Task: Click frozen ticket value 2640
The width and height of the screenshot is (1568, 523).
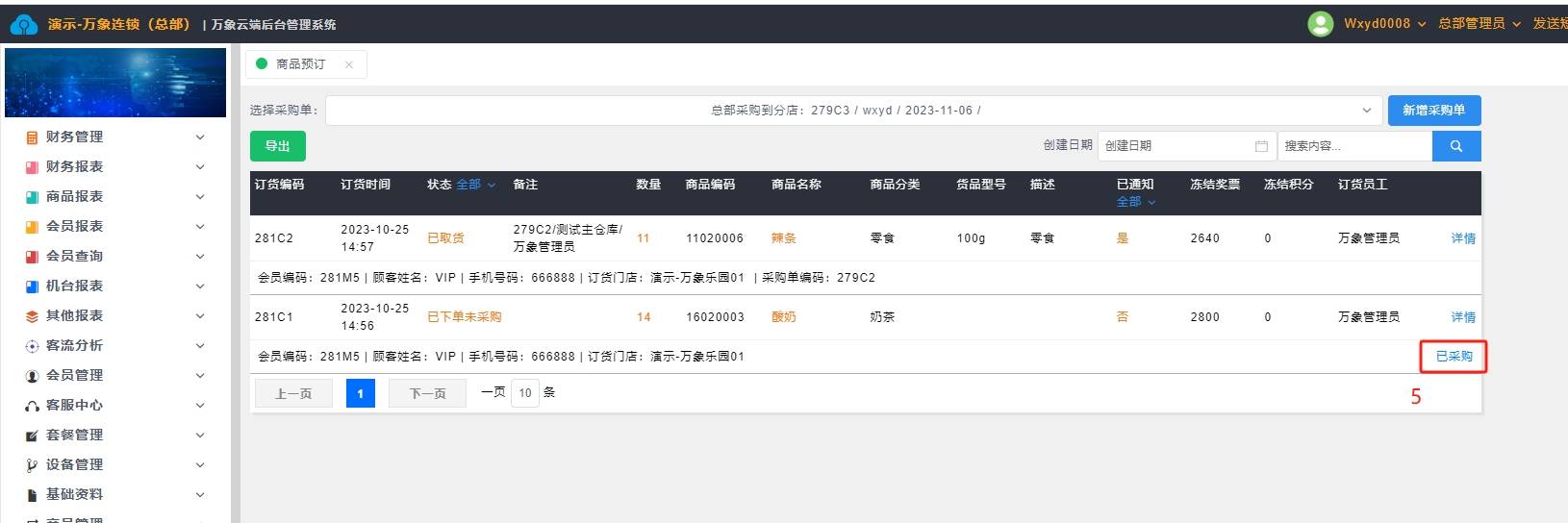Action: tap(1204, 238)
